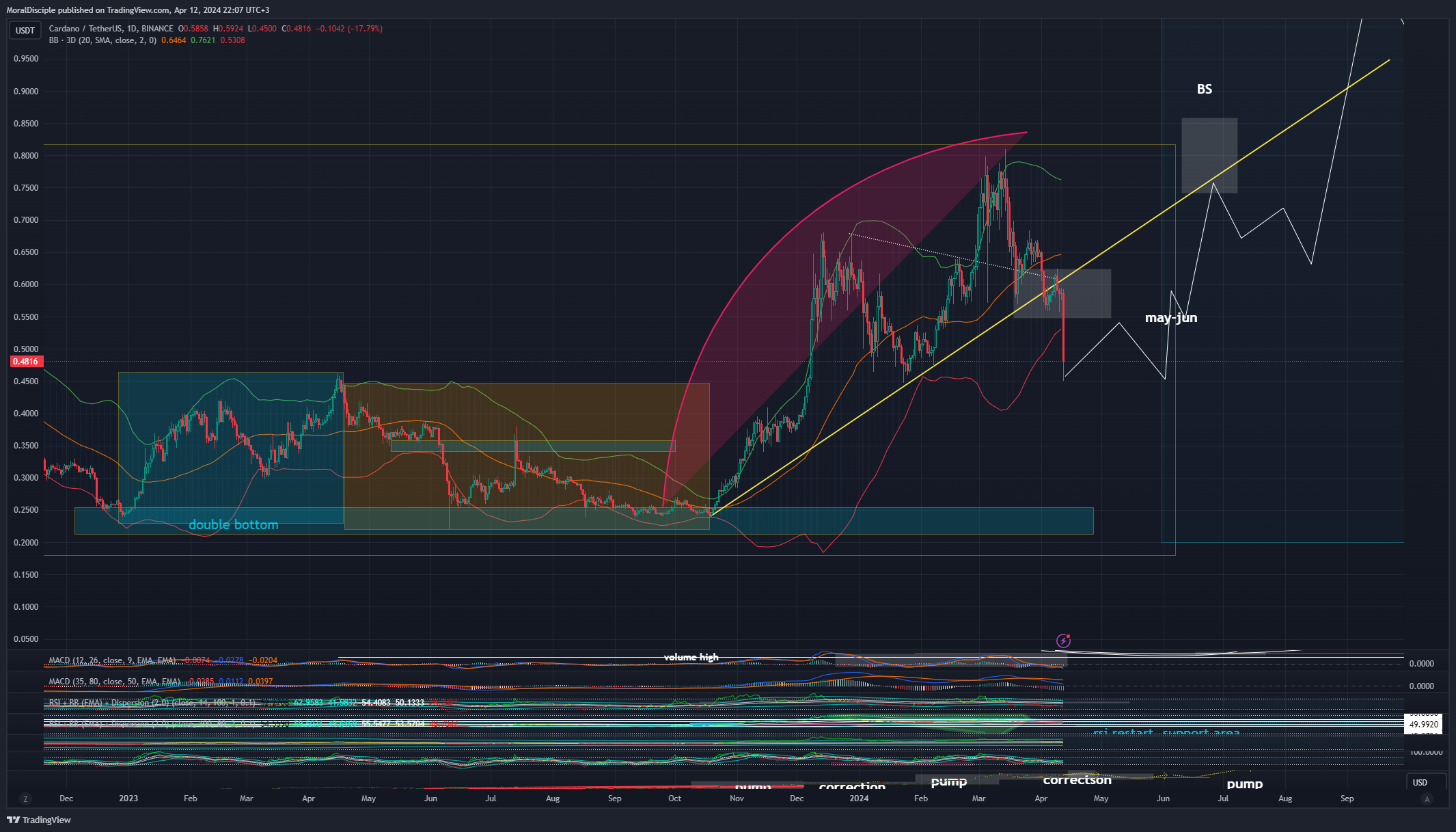
Task: Click the 'may-jun' annotation text
Action: point(1171,318)
